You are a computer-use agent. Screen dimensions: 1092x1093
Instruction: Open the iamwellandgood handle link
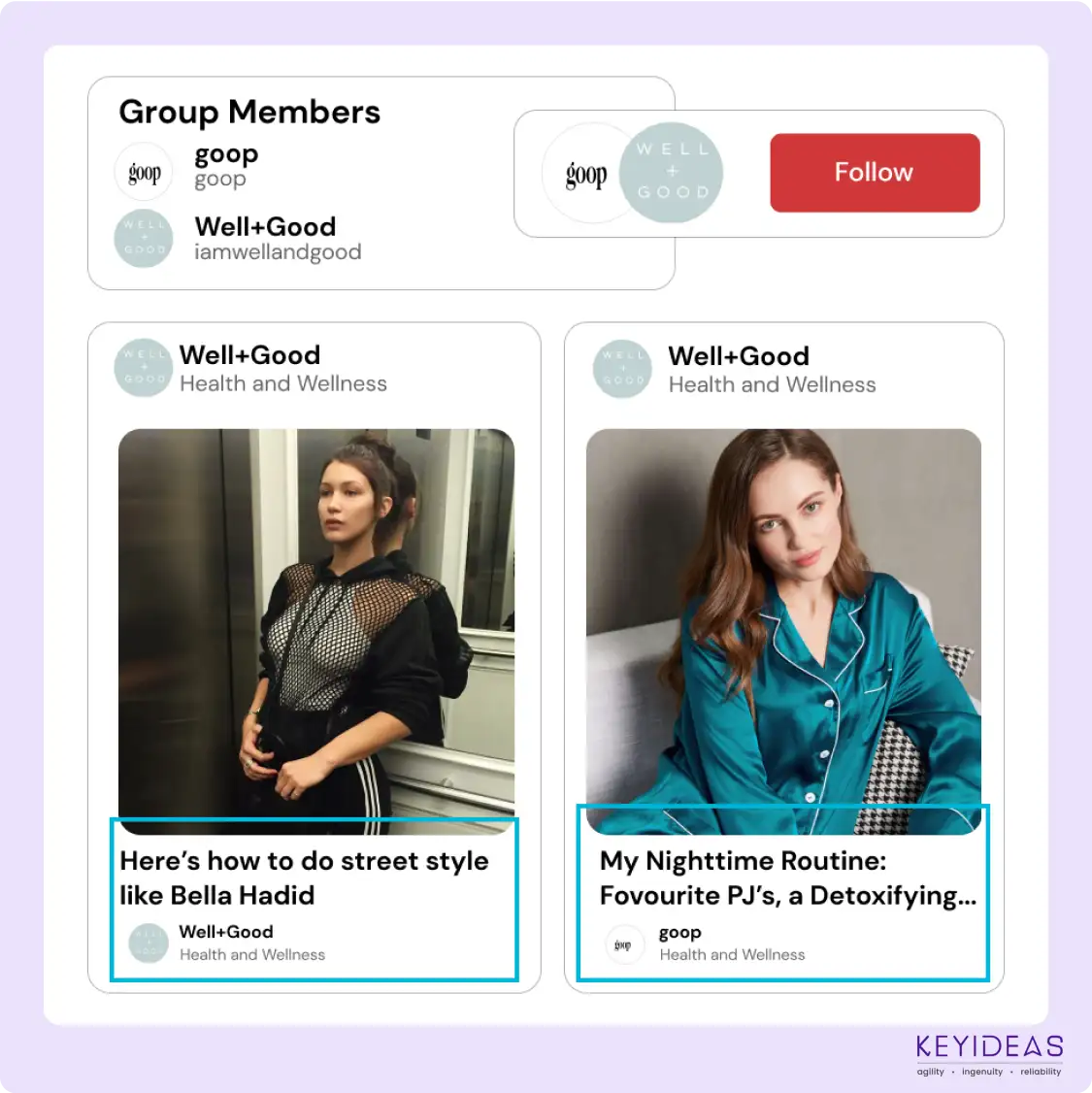278,252
